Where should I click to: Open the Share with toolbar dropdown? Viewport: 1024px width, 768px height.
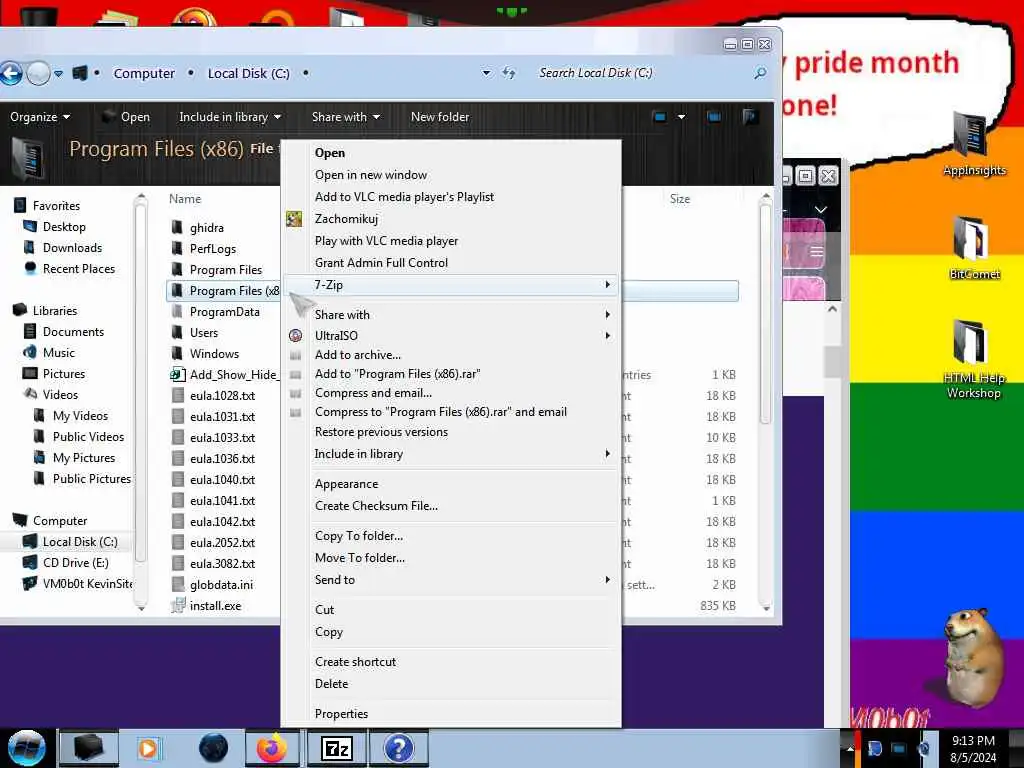345,117
